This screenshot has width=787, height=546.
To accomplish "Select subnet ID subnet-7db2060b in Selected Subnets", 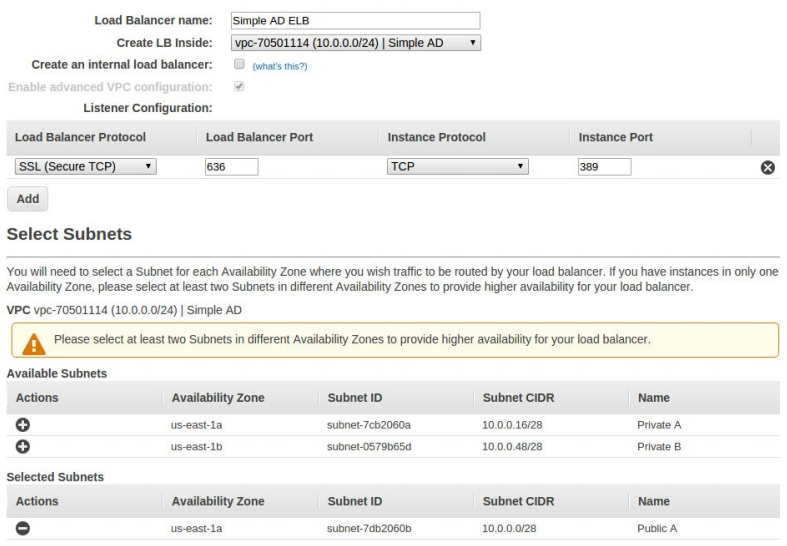I will tap(369, 529).
